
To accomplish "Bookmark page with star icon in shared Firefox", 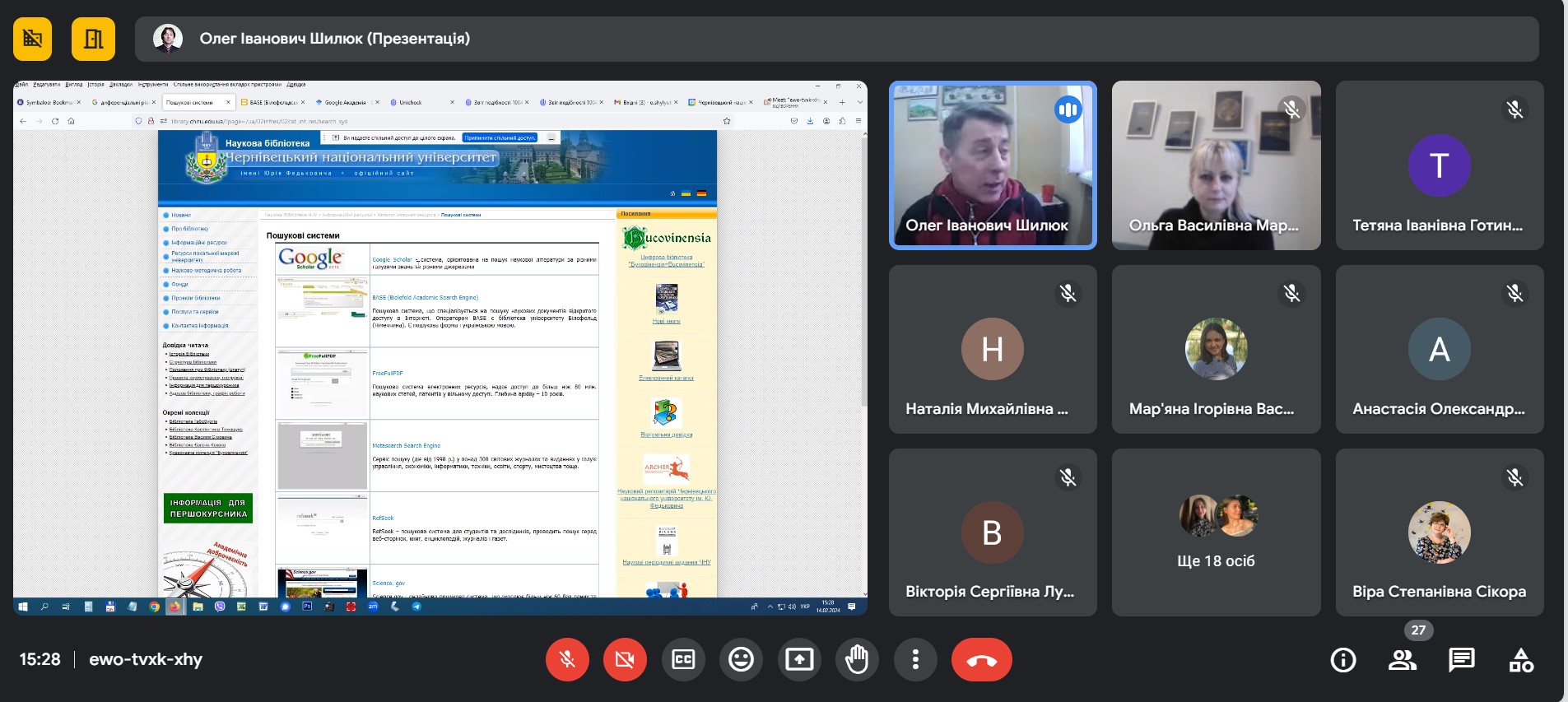I will [727, 121].
